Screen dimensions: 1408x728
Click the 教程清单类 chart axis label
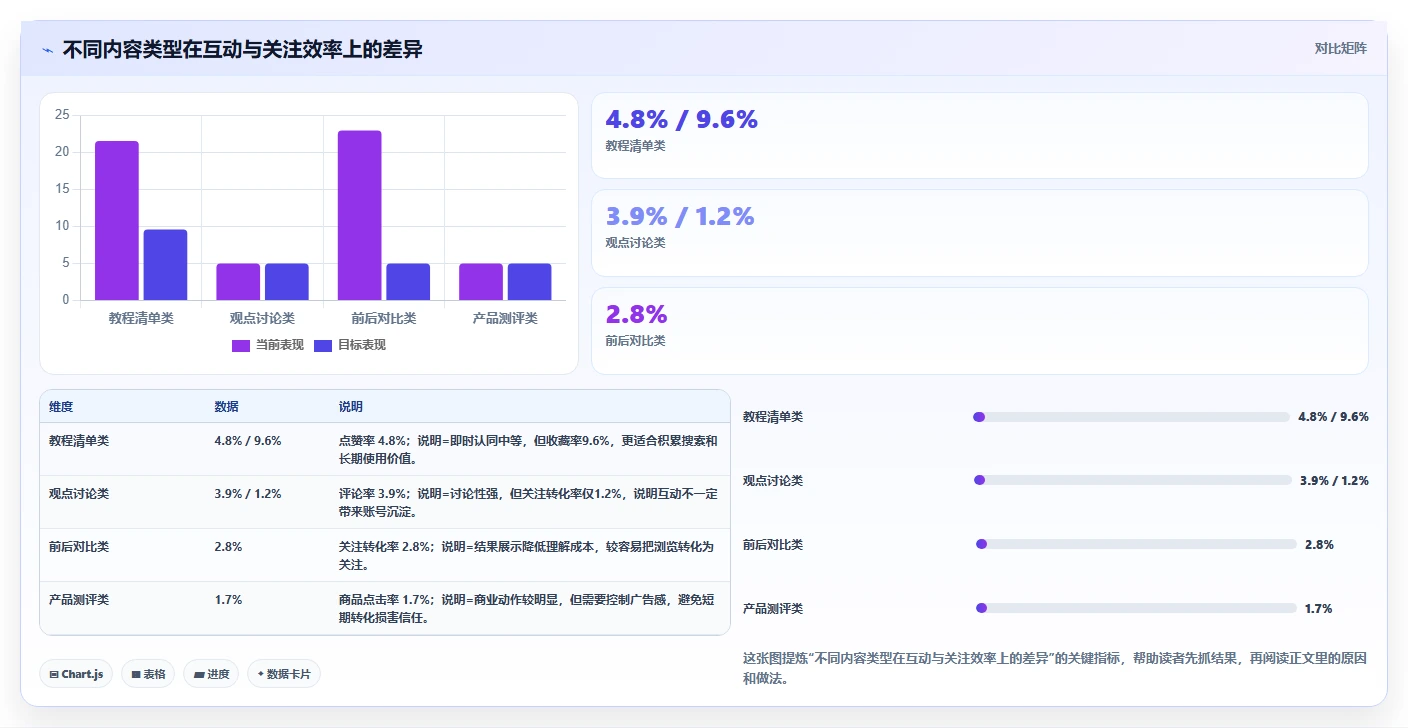coord(141,318)
